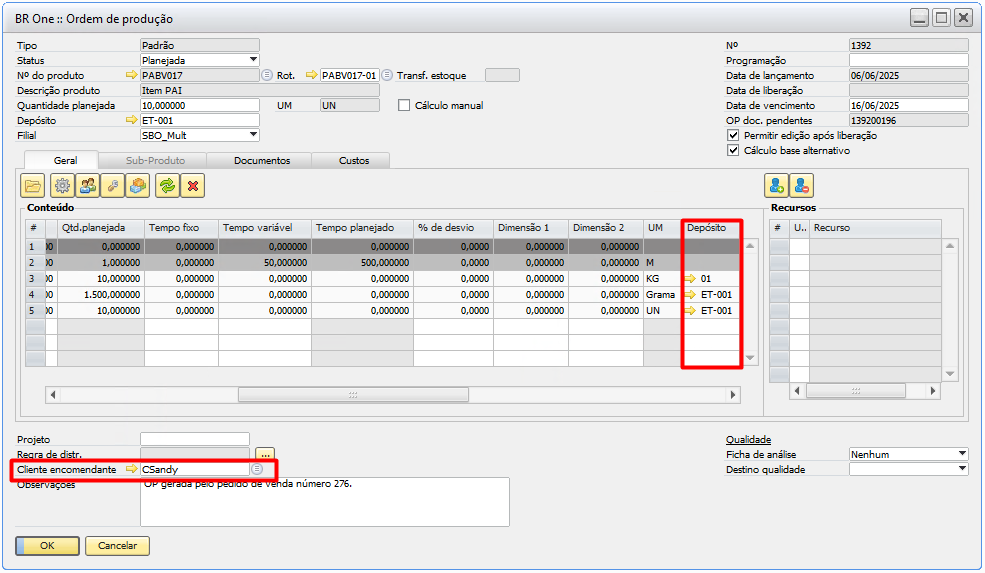This screenshot has height=573, width=985.
Task: Click the wrench tool toolbar icon
Action: pyautogui.click(x=112, y=186)
